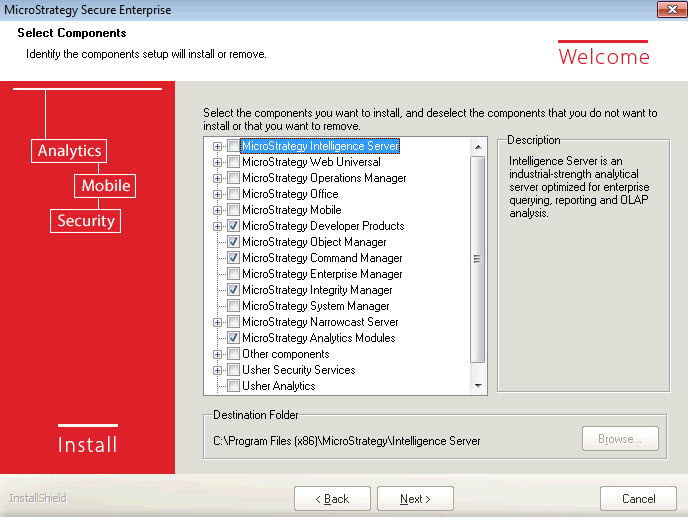Screen dimensions: 688x517
Task: Cancel the installation wizard
Action: point(638,499)
